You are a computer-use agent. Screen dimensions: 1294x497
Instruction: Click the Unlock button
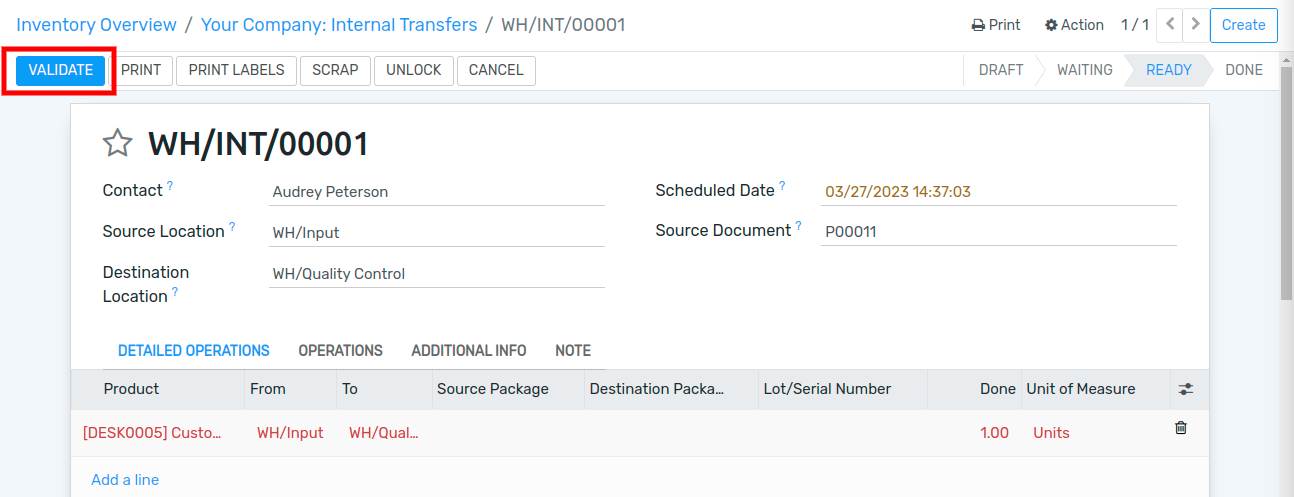(414, 70)
